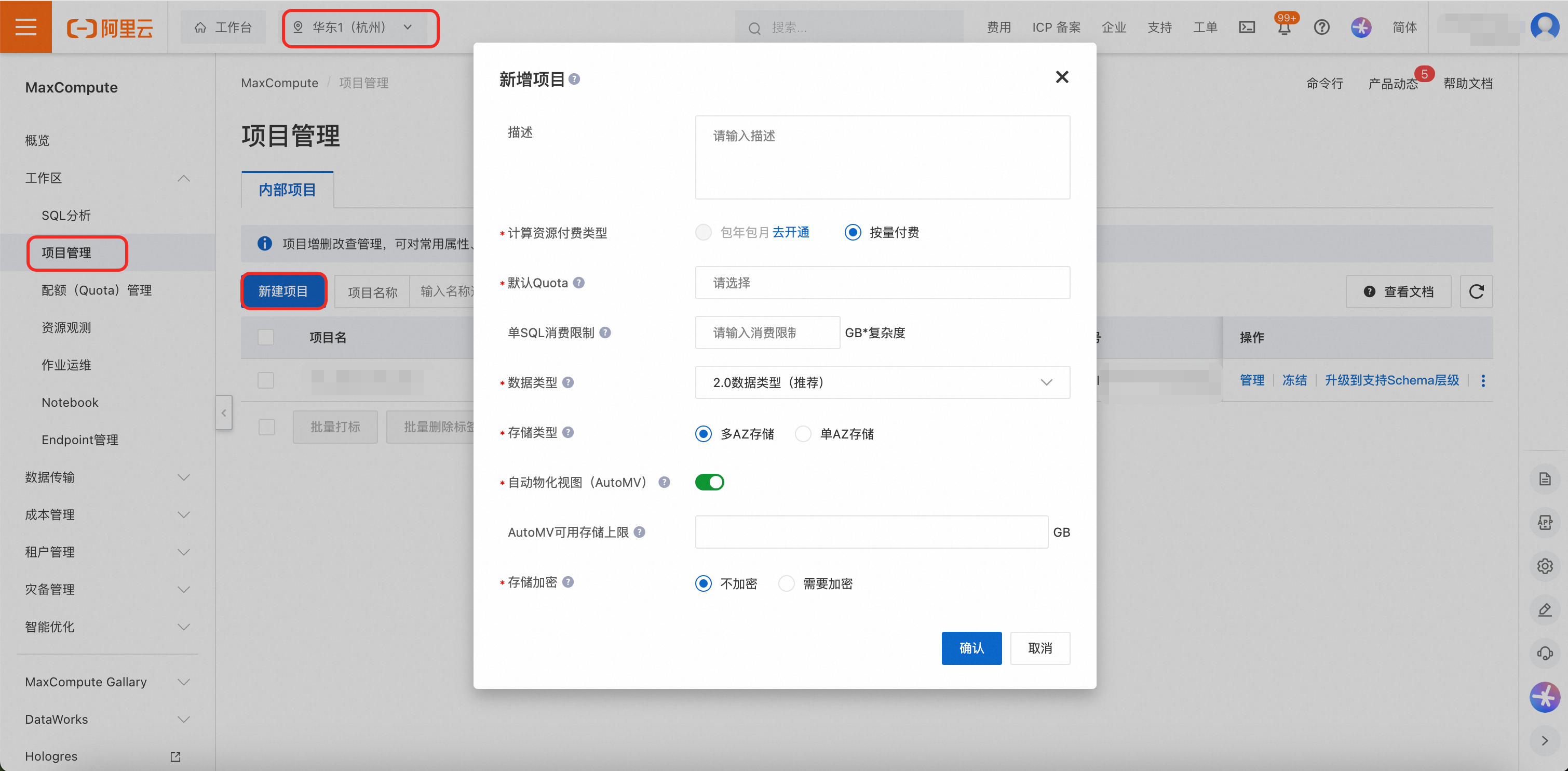
Task: Select 包年包月 payment radio
Action: pyautogui.click(x=704, y=233)
